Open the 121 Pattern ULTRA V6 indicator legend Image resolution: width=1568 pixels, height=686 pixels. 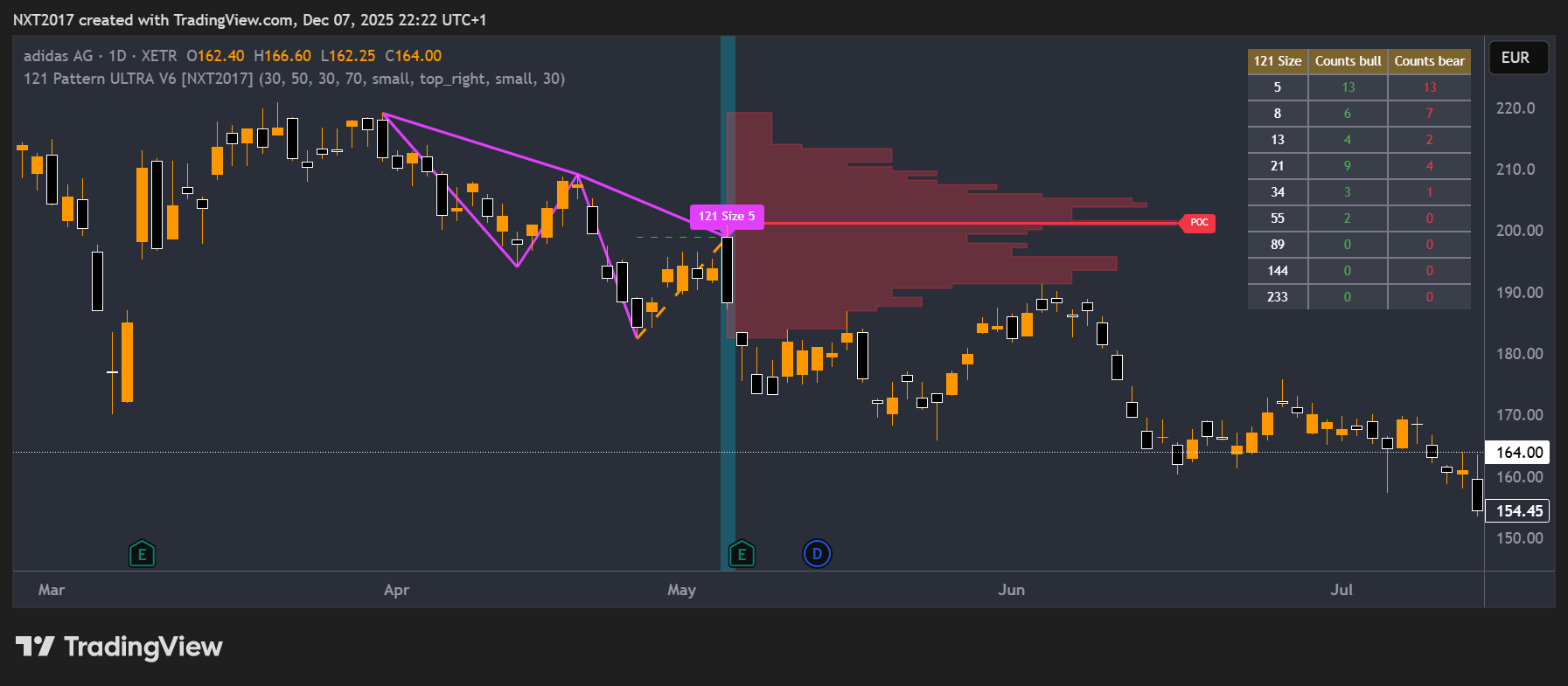pyautogui.click(x=138, y=79)
